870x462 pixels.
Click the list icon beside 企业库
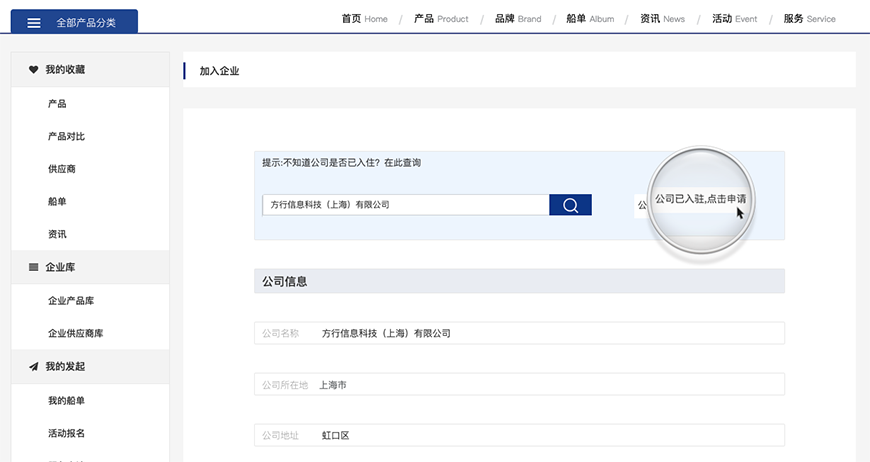(x=33, y=267)
